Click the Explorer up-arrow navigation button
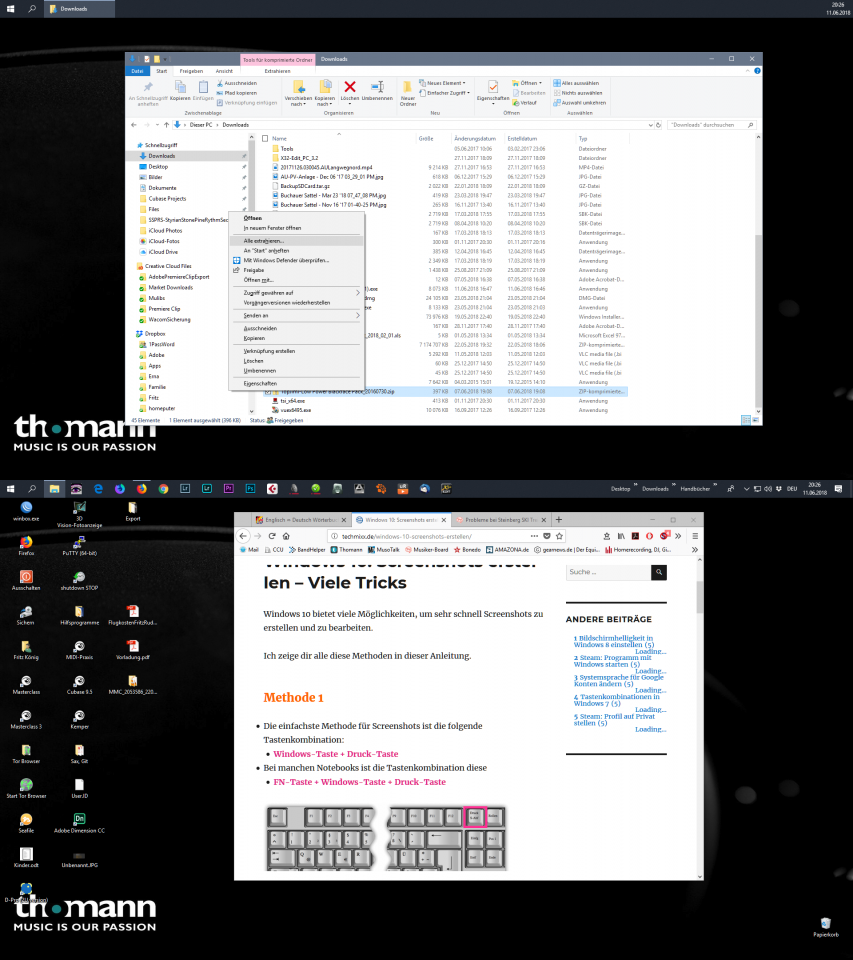The height and width of the screenshot is (960, 853). coord(166,125)
